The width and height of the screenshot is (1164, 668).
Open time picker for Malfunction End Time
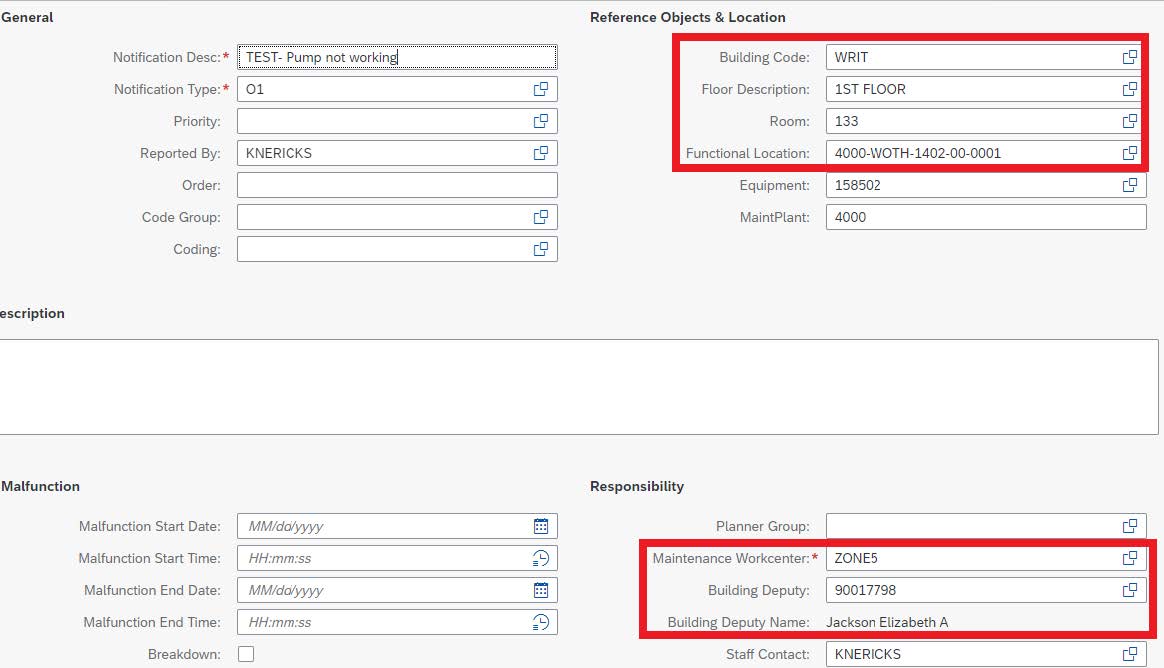coord(540,622)
